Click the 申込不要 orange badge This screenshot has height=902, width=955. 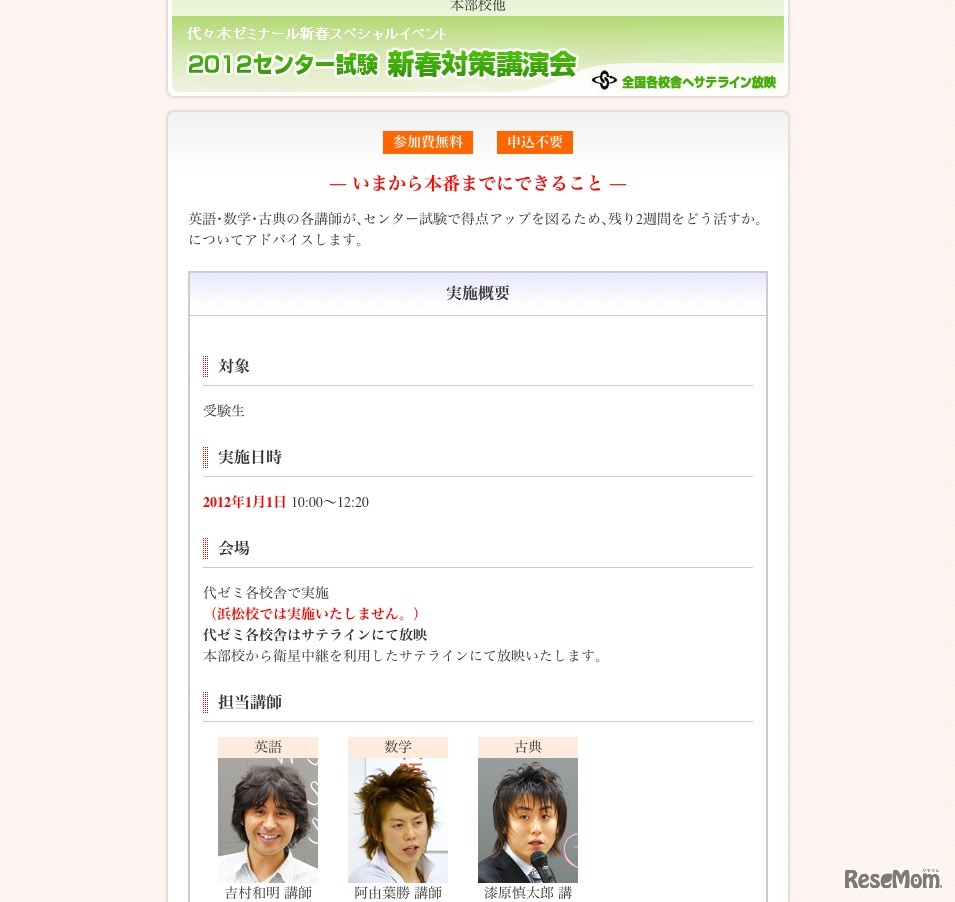535,142
